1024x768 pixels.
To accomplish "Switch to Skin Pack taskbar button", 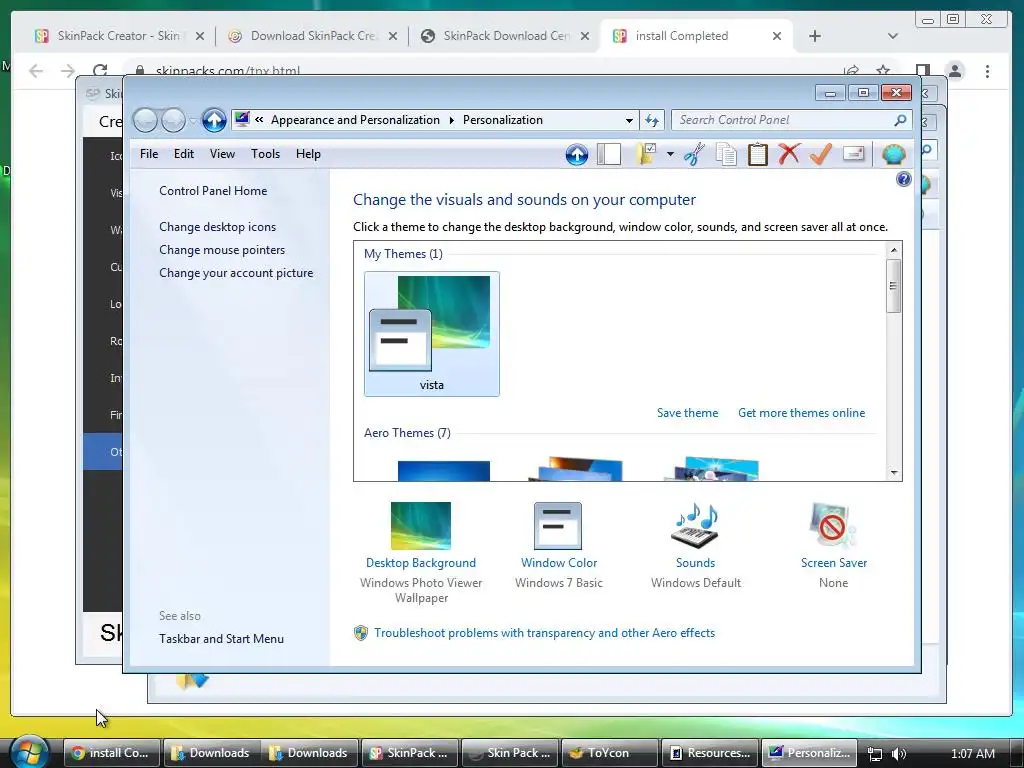I will (510, 753).
